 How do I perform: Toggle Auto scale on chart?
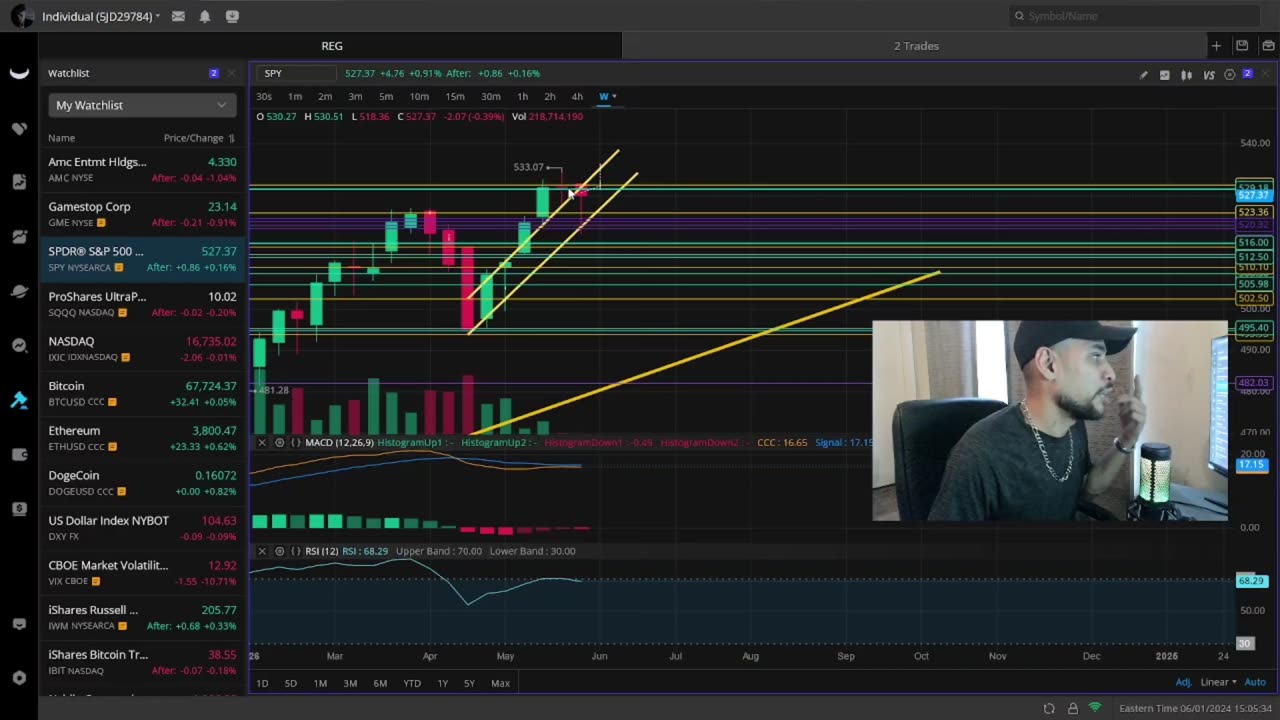click(x=1255, y=683)
